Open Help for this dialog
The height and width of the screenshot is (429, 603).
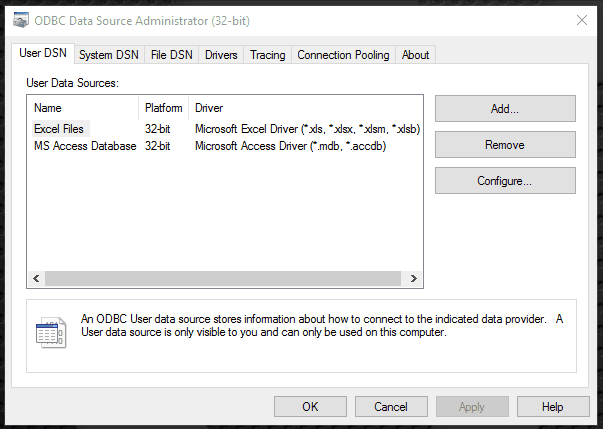[x=553, y=407]
